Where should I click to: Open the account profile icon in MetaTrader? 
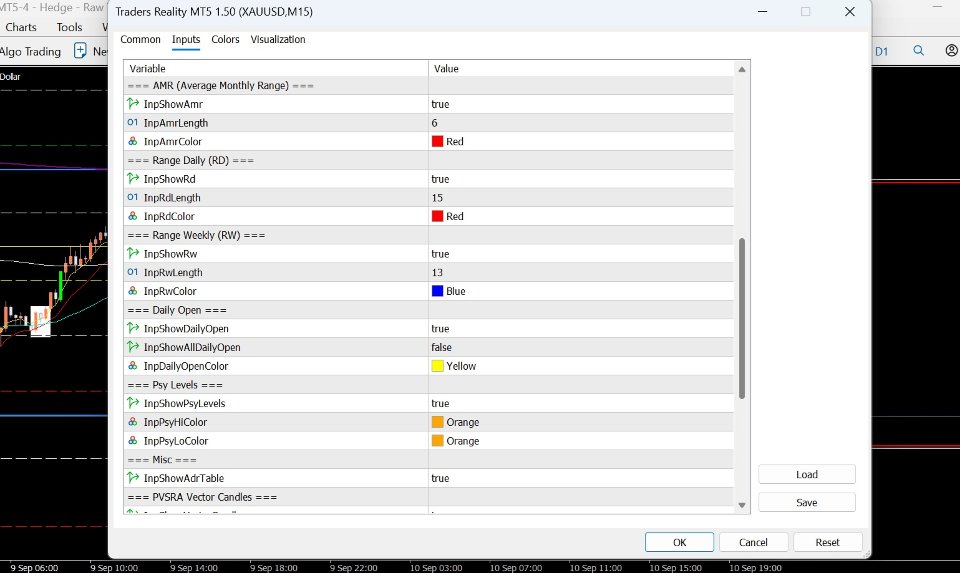(951, 51)
